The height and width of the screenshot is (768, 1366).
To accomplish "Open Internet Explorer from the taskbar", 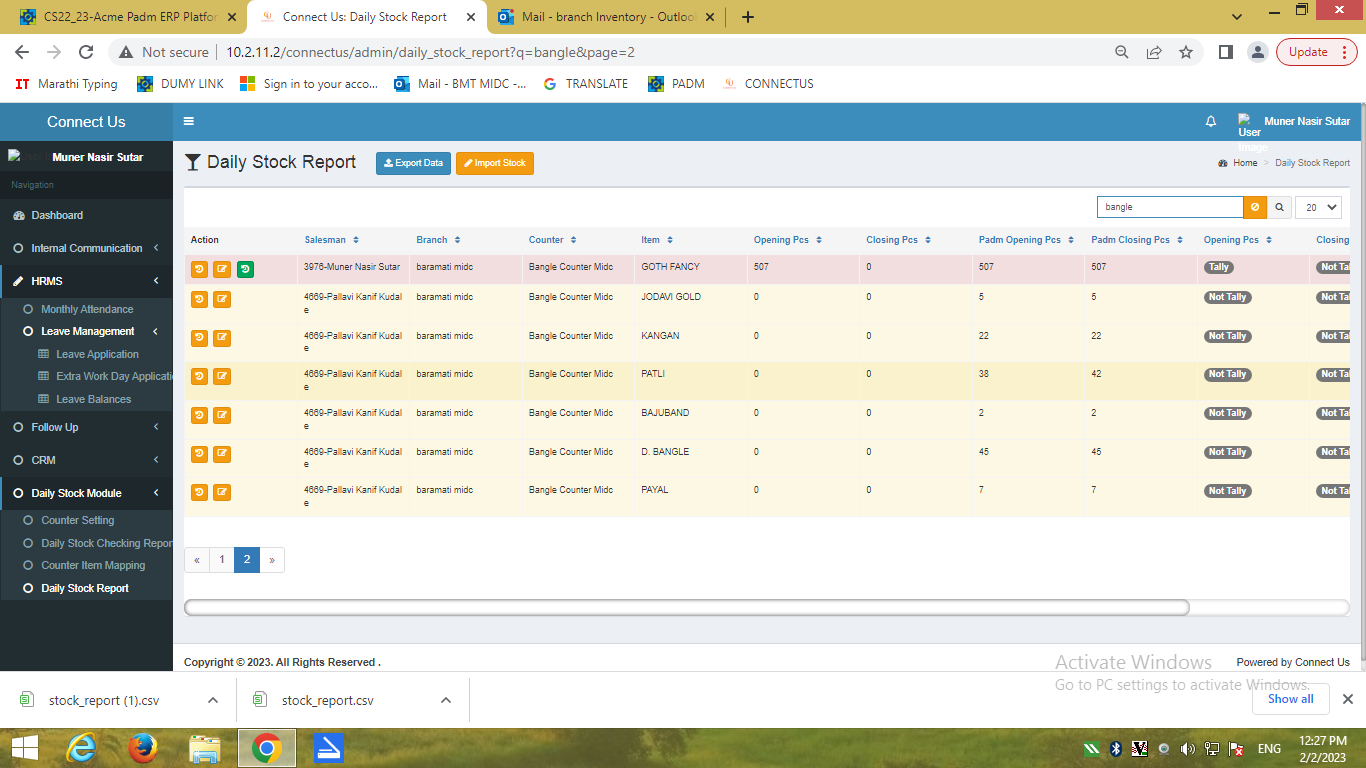I will pos(82,748).
